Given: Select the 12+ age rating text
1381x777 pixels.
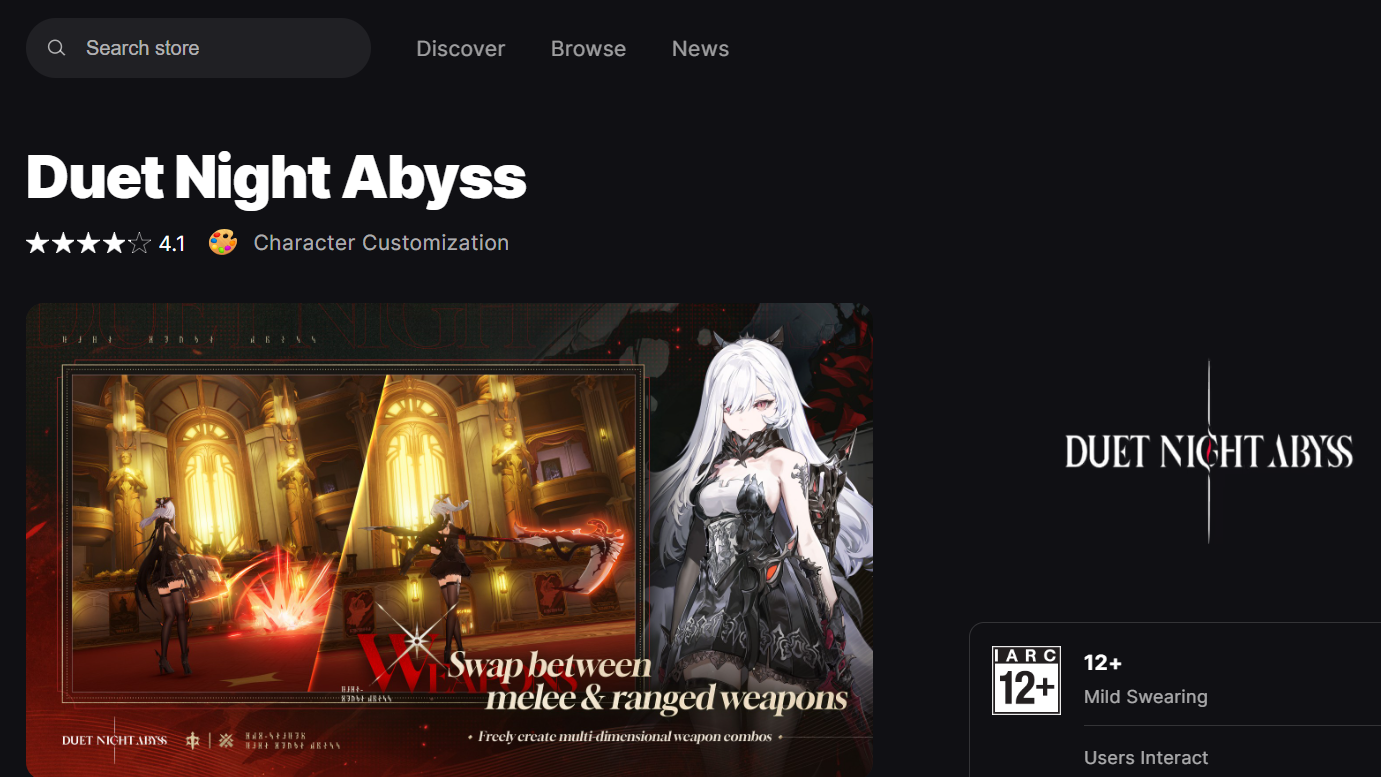Looking at the screenshot, I should pos(1102,663).
